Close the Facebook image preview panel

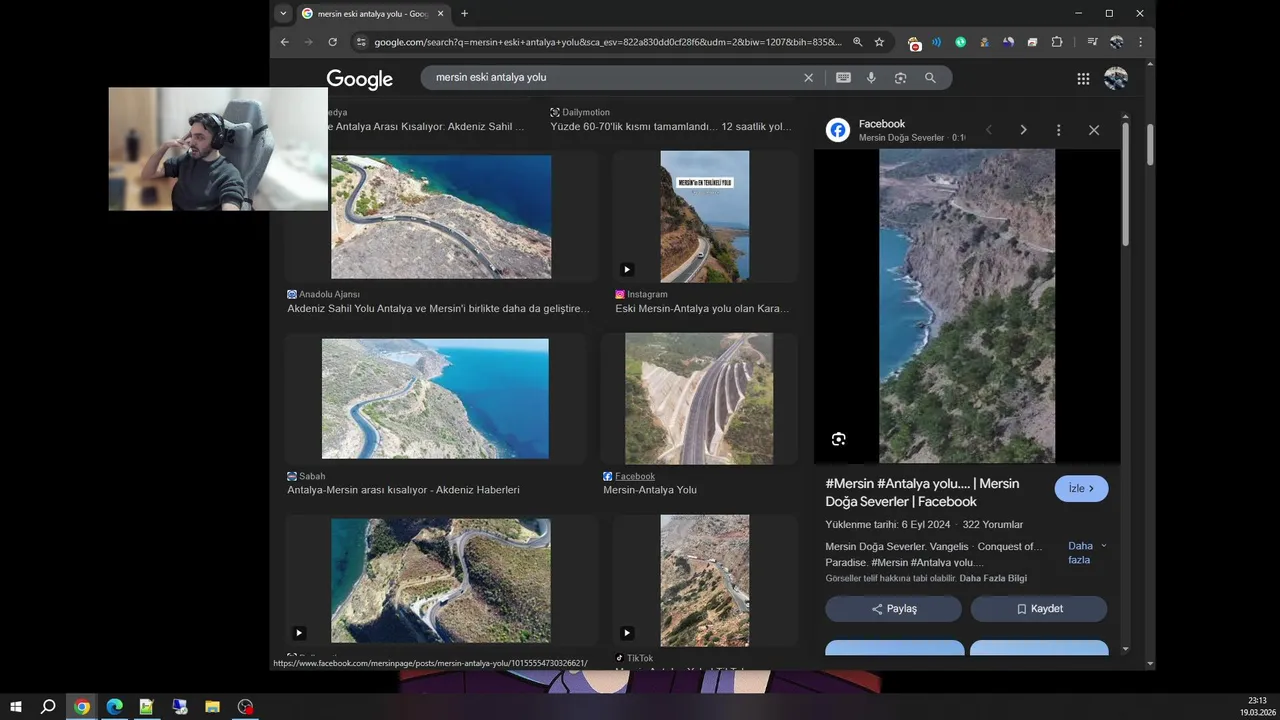coord(1094,130)
